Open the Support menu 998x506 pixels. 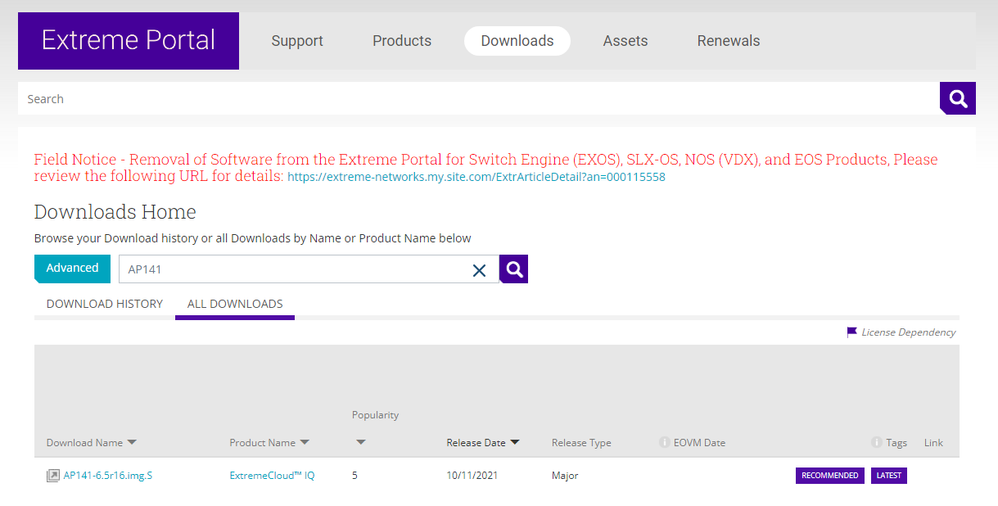pos(297,41)
